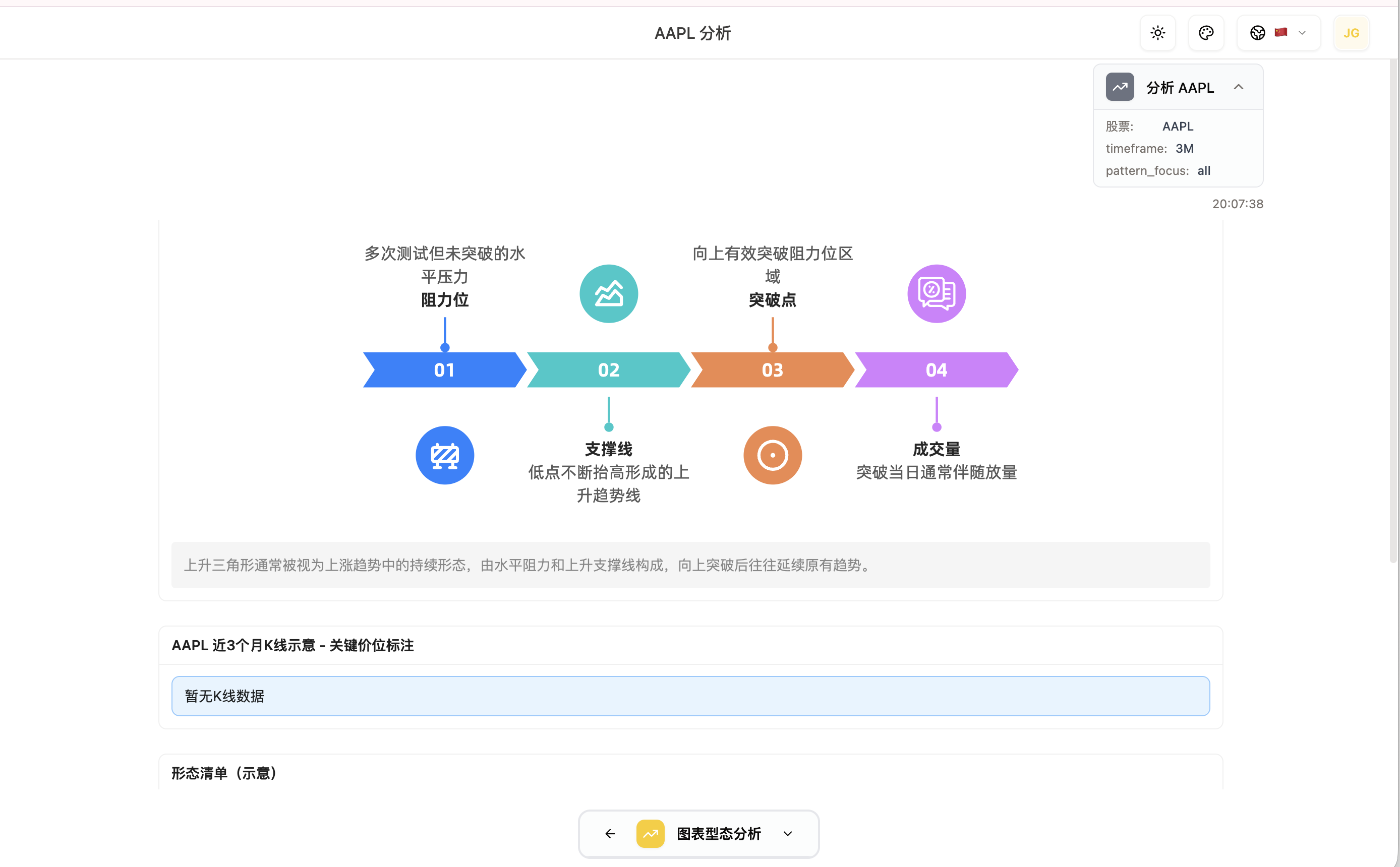Screen dimensions: 1400x867
Task: Click the 多次测试但未突破的水平压力 description
Action: (444, 265)
